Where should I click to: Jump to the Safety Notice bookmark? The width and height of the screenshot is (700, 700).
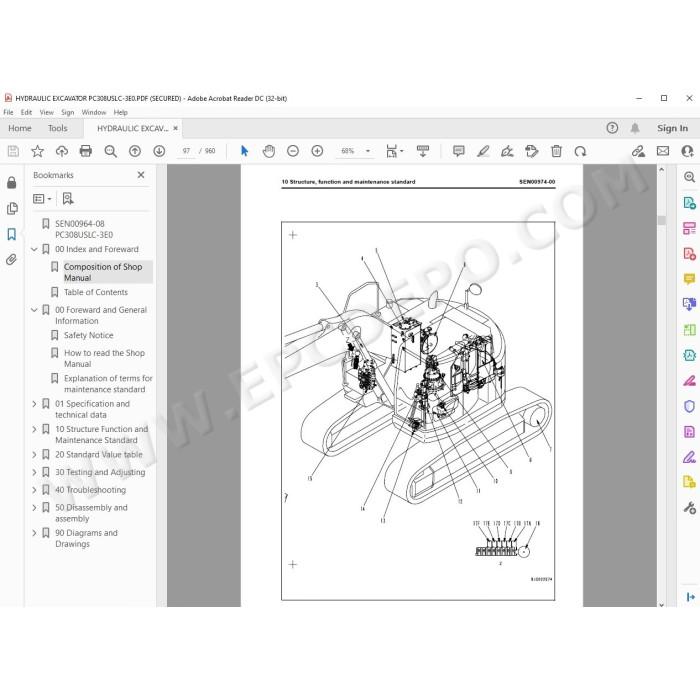pyautogui.click(x=88, y=335)
